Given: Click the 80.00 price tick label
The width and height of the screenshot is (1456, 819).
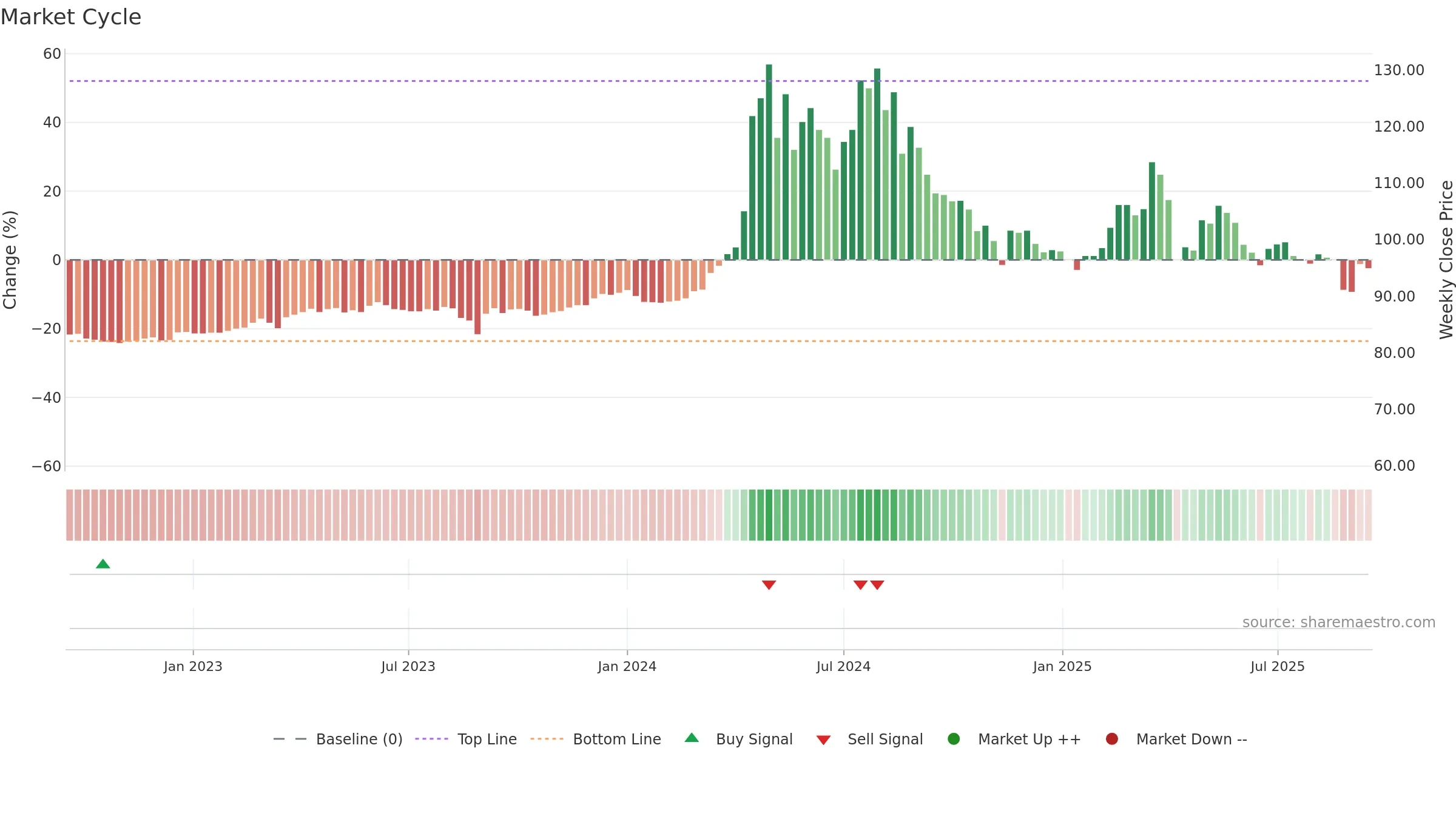Looking at the screenshot, I should (x=1394, y=353).
